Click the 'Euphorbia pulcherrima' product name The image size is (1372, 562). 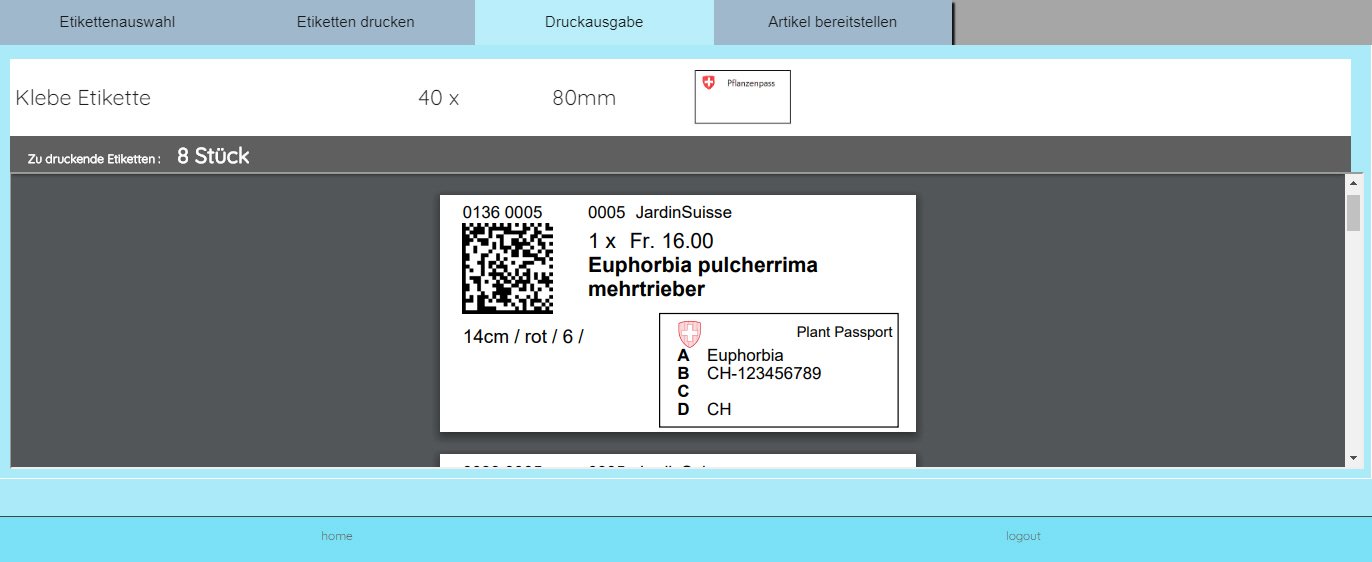point(703,265)
